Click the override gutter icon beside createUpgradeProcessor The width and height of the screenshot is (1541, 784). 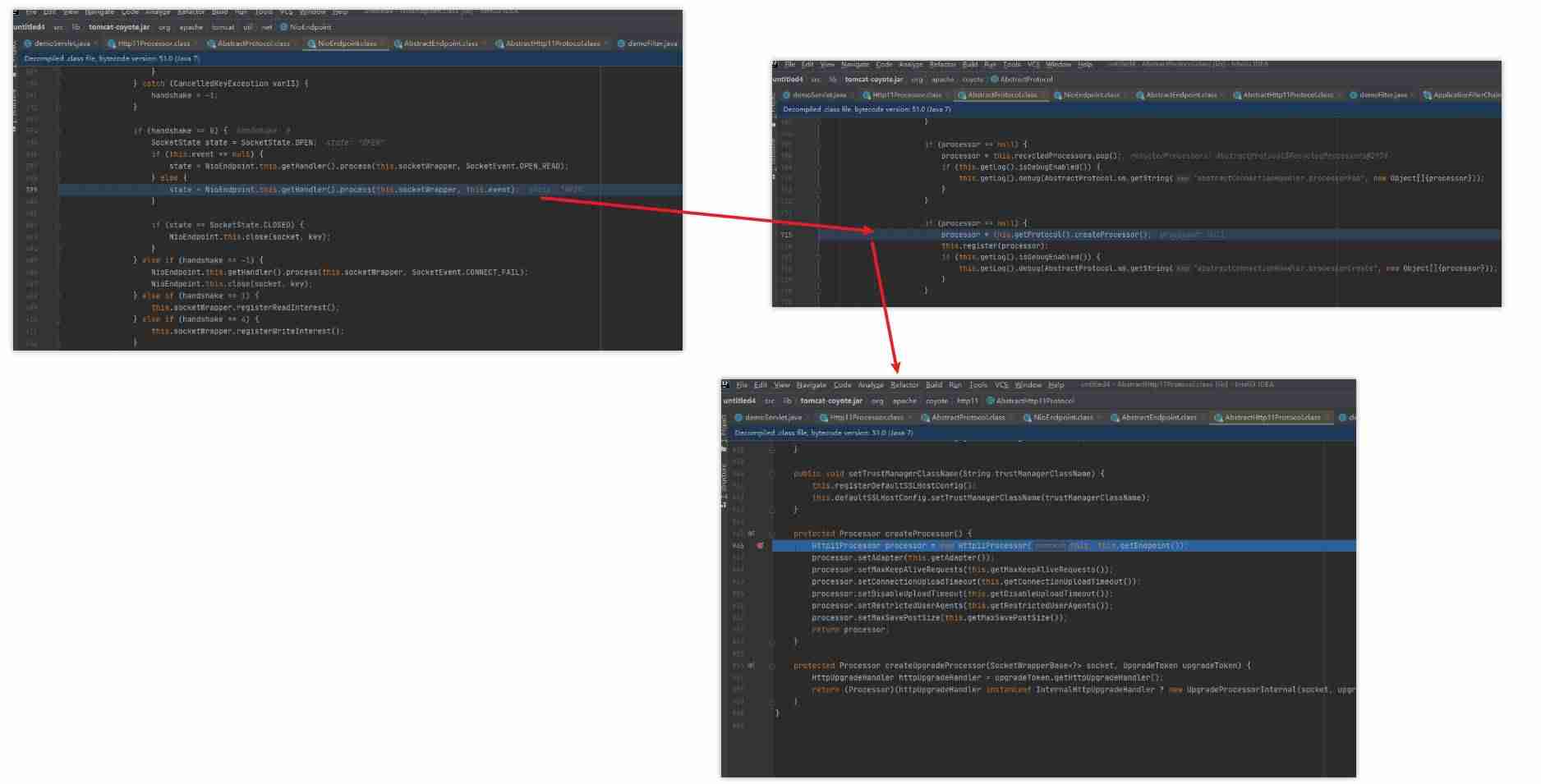pyautogui.click(x=752, y=666)
